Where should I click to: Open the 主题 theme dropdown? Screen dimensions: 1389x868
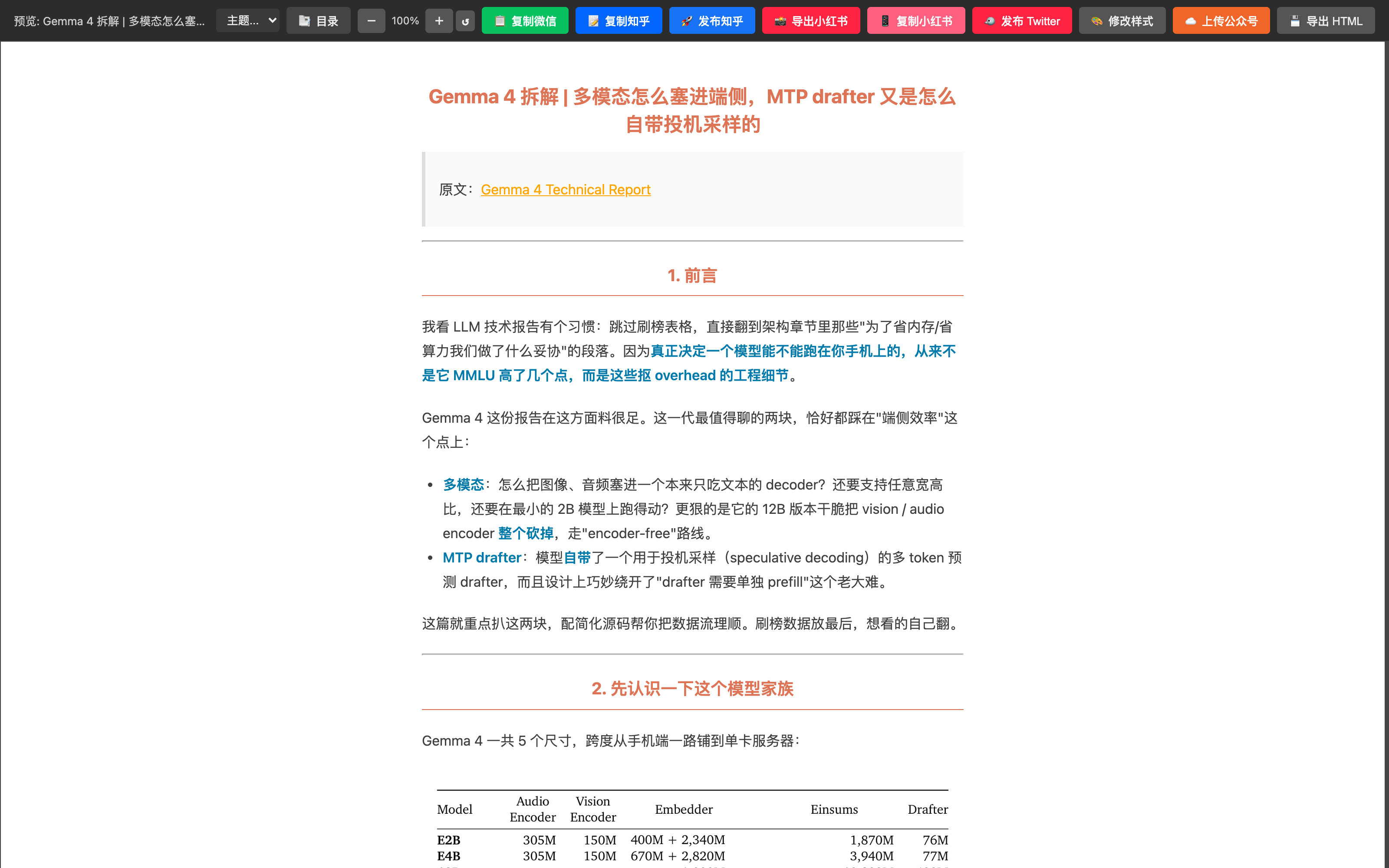pos(247,21)
